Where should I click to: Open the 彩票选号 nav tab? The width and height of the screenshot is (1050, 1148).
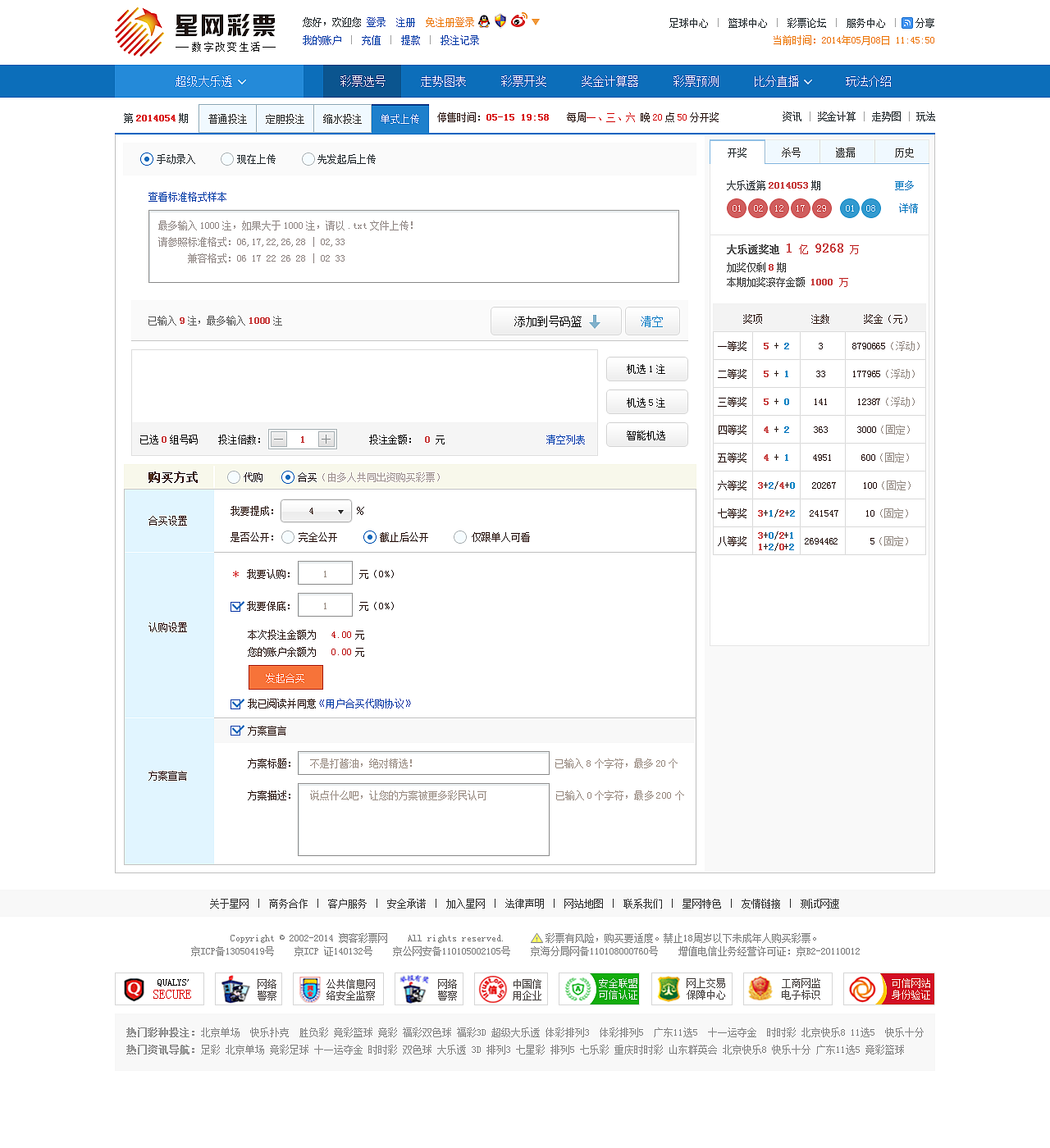click(x=363, y=81)
